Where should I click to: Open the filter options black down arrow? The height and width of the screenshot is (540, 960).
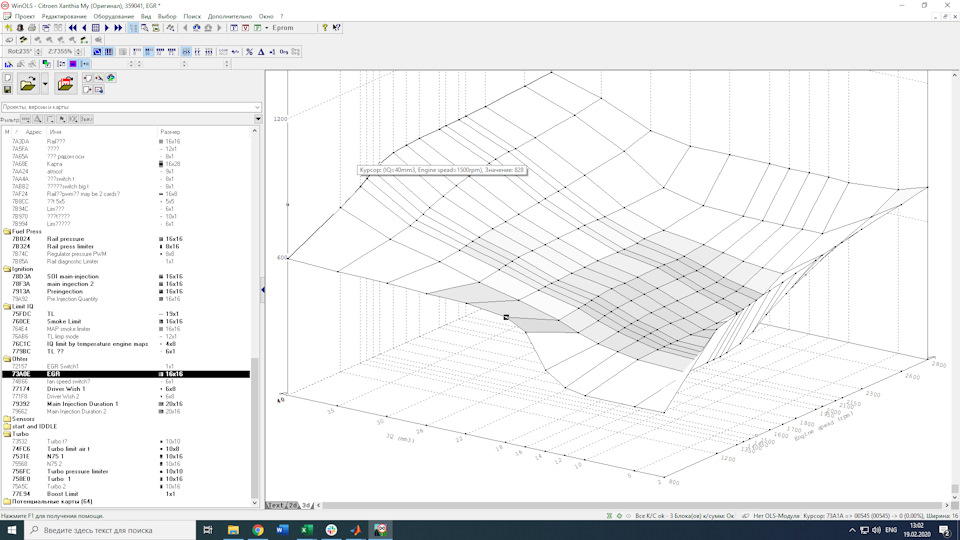point(258,119)
